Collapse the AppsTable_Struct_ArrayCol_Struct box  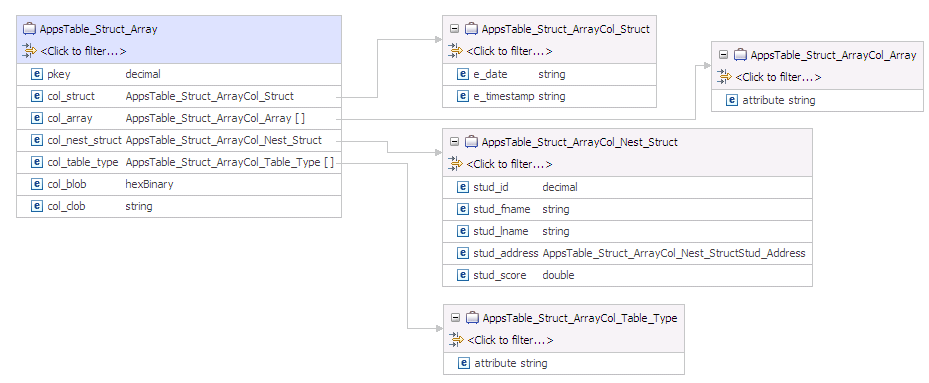click(x=454, y=29)
